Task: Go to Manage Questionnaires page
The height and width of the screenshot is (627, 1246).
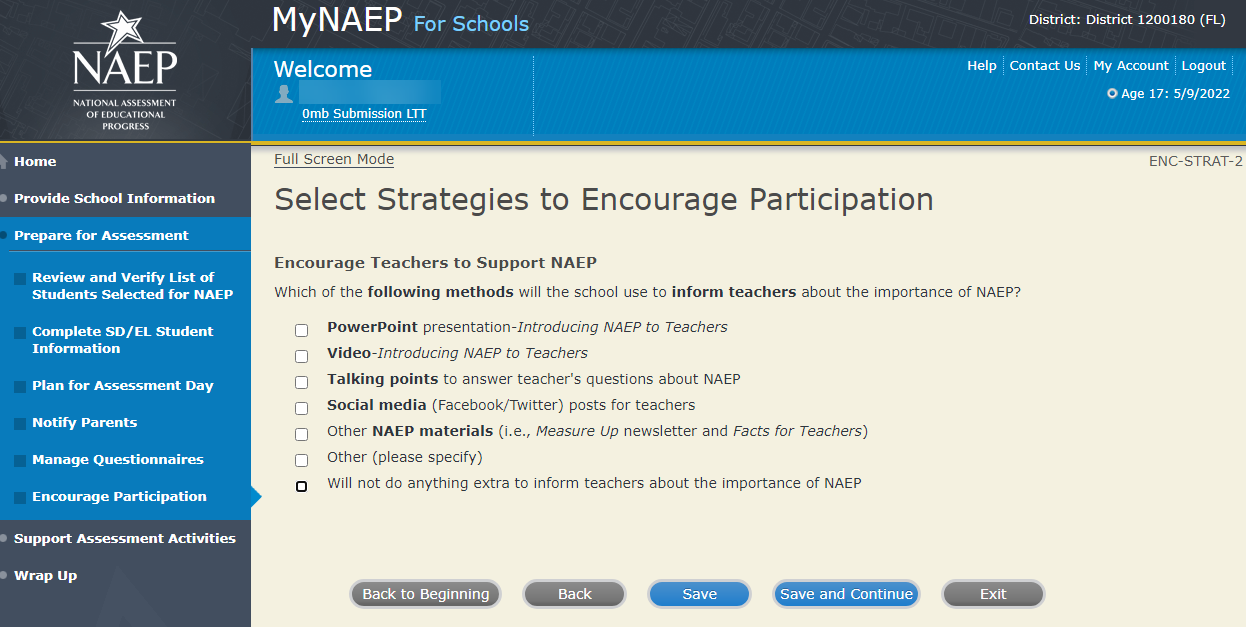Action: point(117,459)
